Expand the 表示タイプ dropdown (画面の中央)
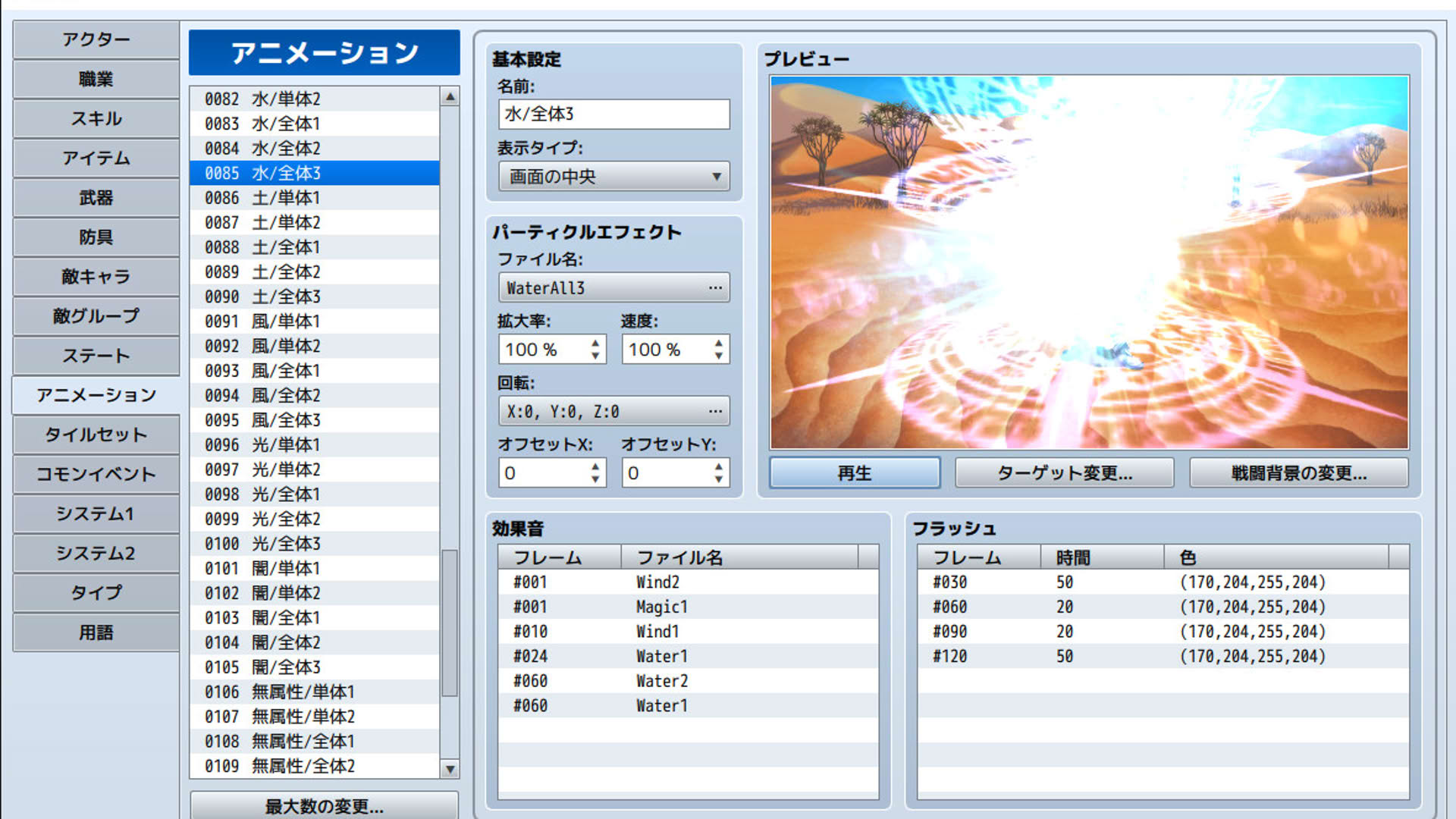This screenshot has width=1456, height=819. click(x=614, y=177)
